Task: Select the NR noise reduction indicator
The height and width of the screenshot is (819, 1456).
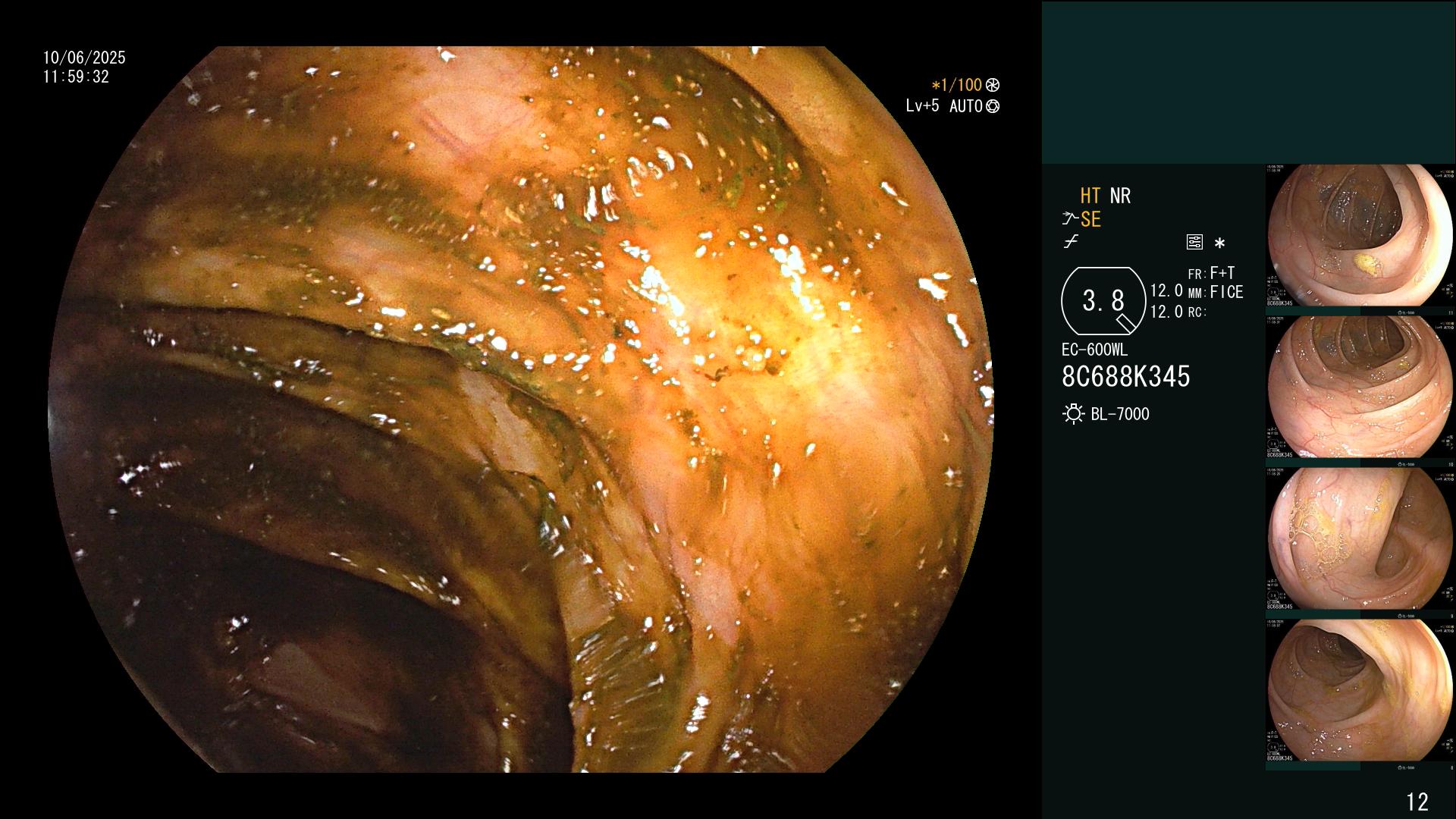Action: pos(1120,196)
